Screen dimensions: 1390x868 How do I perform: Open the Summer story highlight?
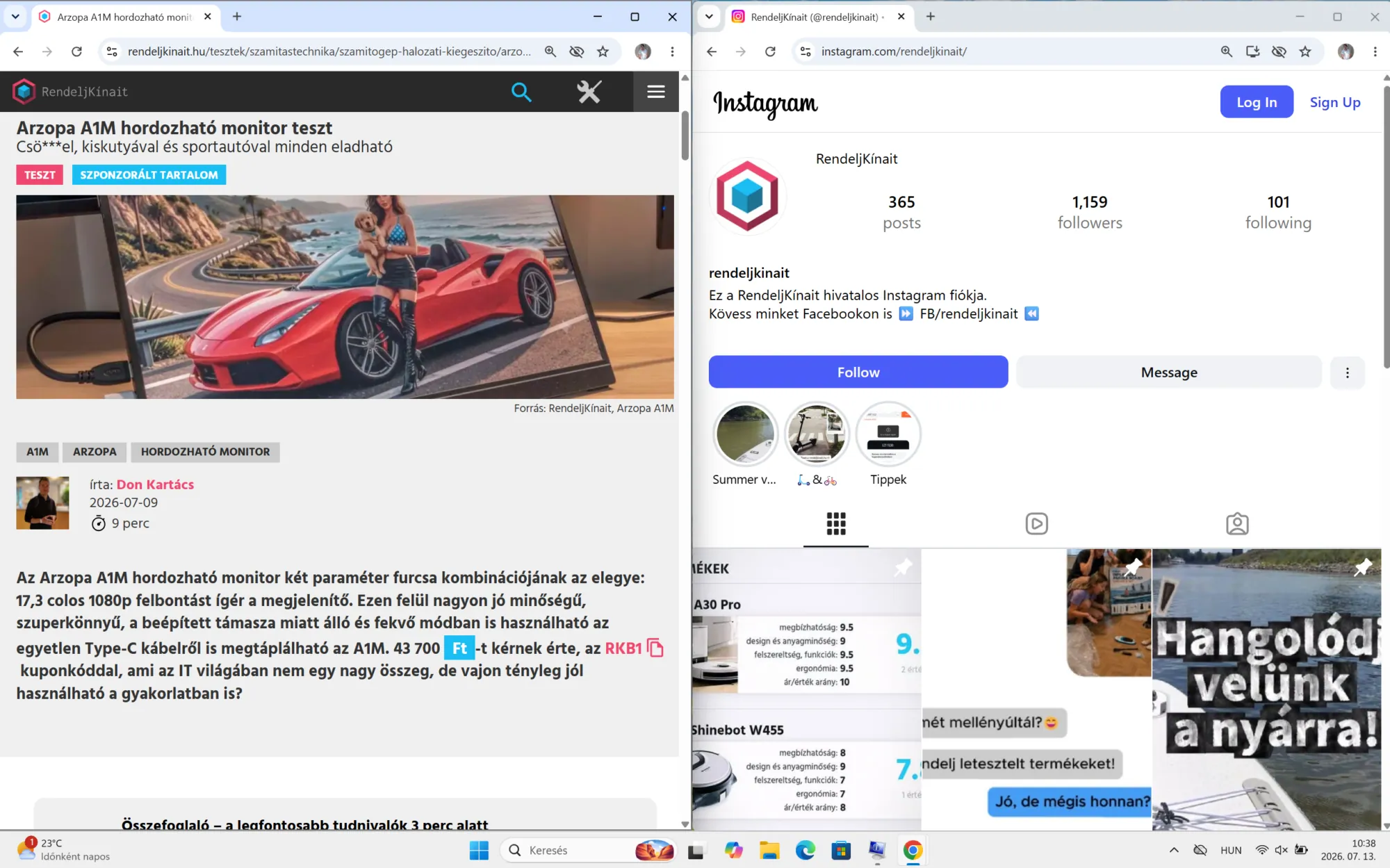click(x=745, y=434)
